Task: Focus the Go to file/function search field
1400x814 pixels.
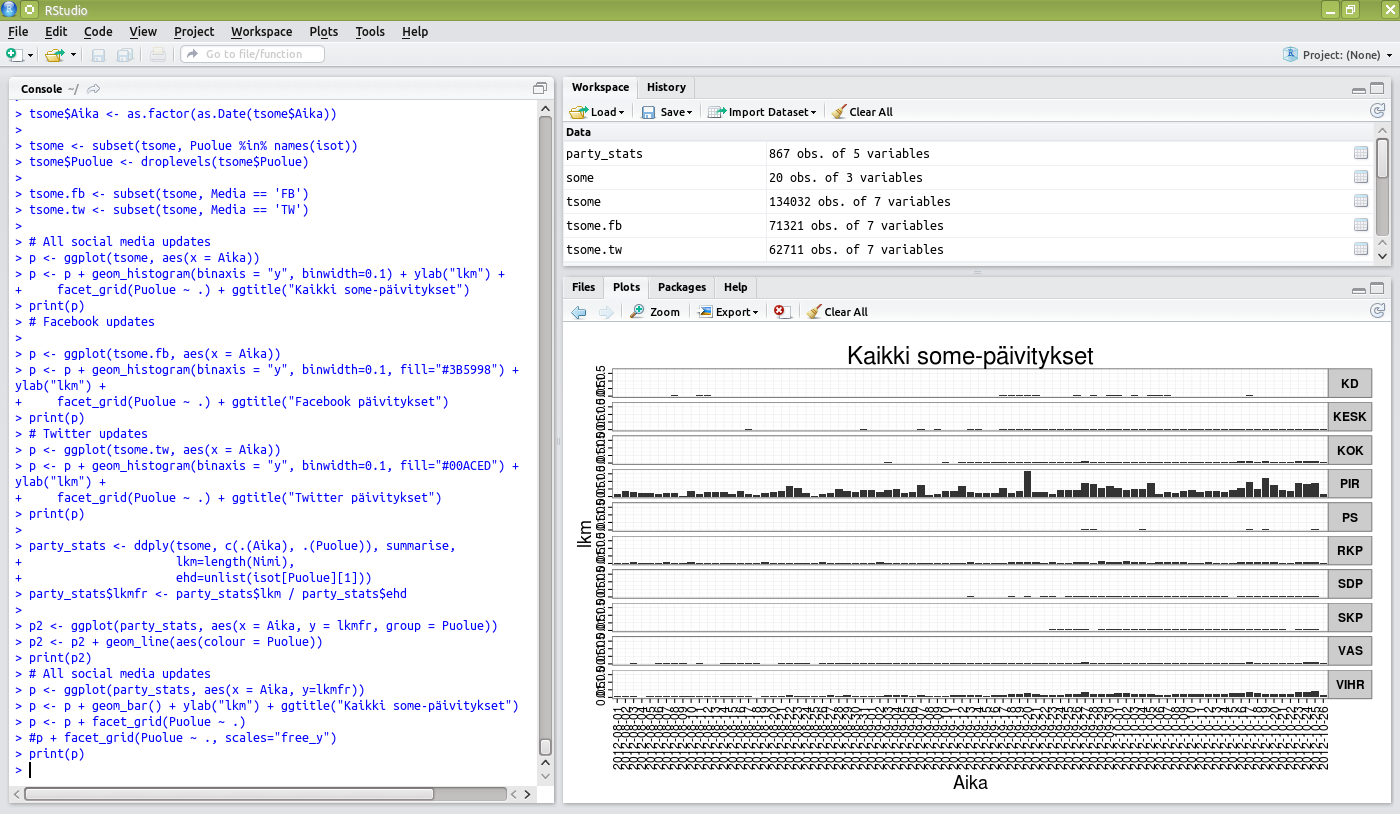Action: [252, 54]
